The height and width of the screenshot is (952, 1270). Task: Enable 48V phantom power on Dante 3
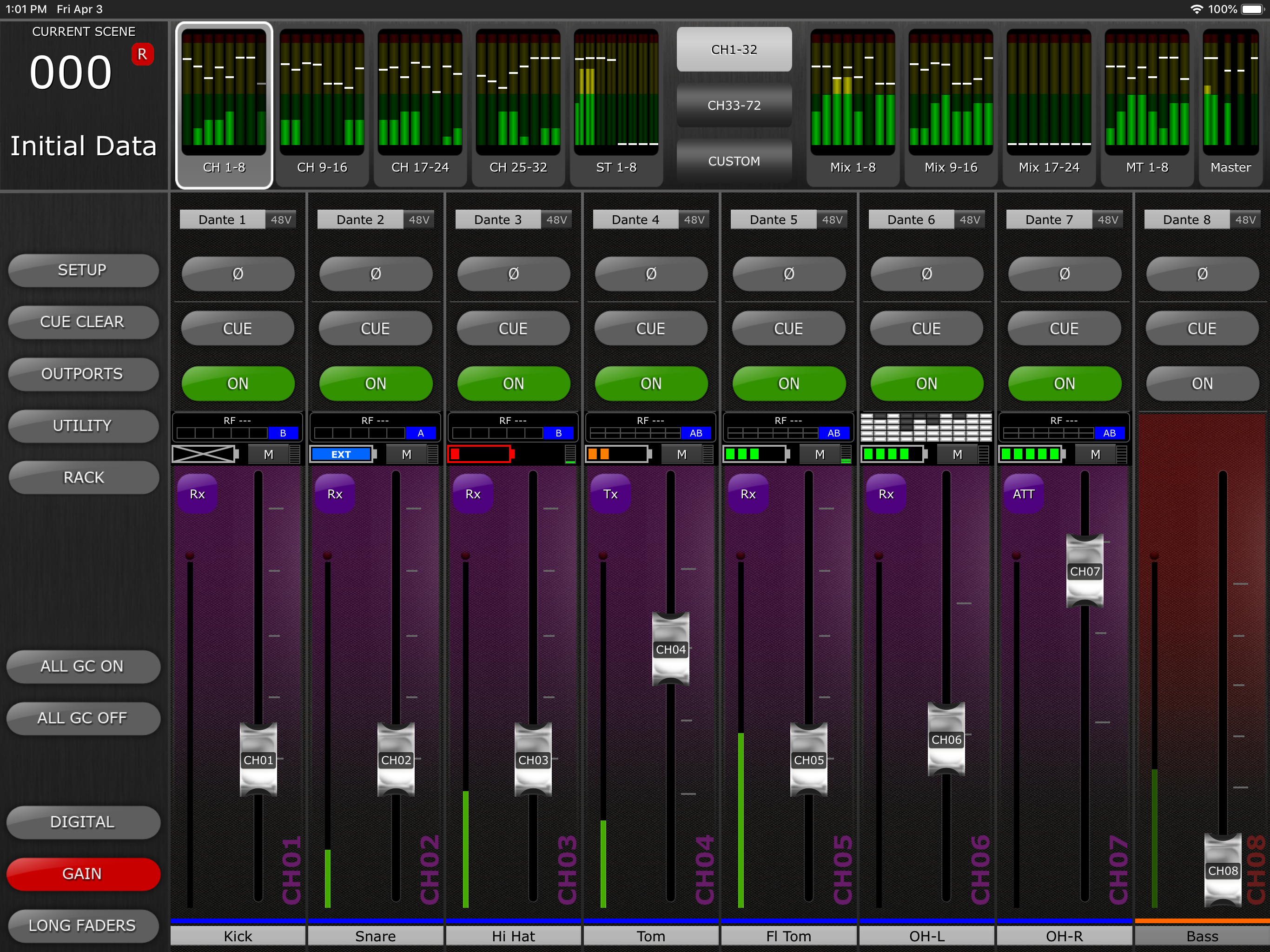point(556,220)
